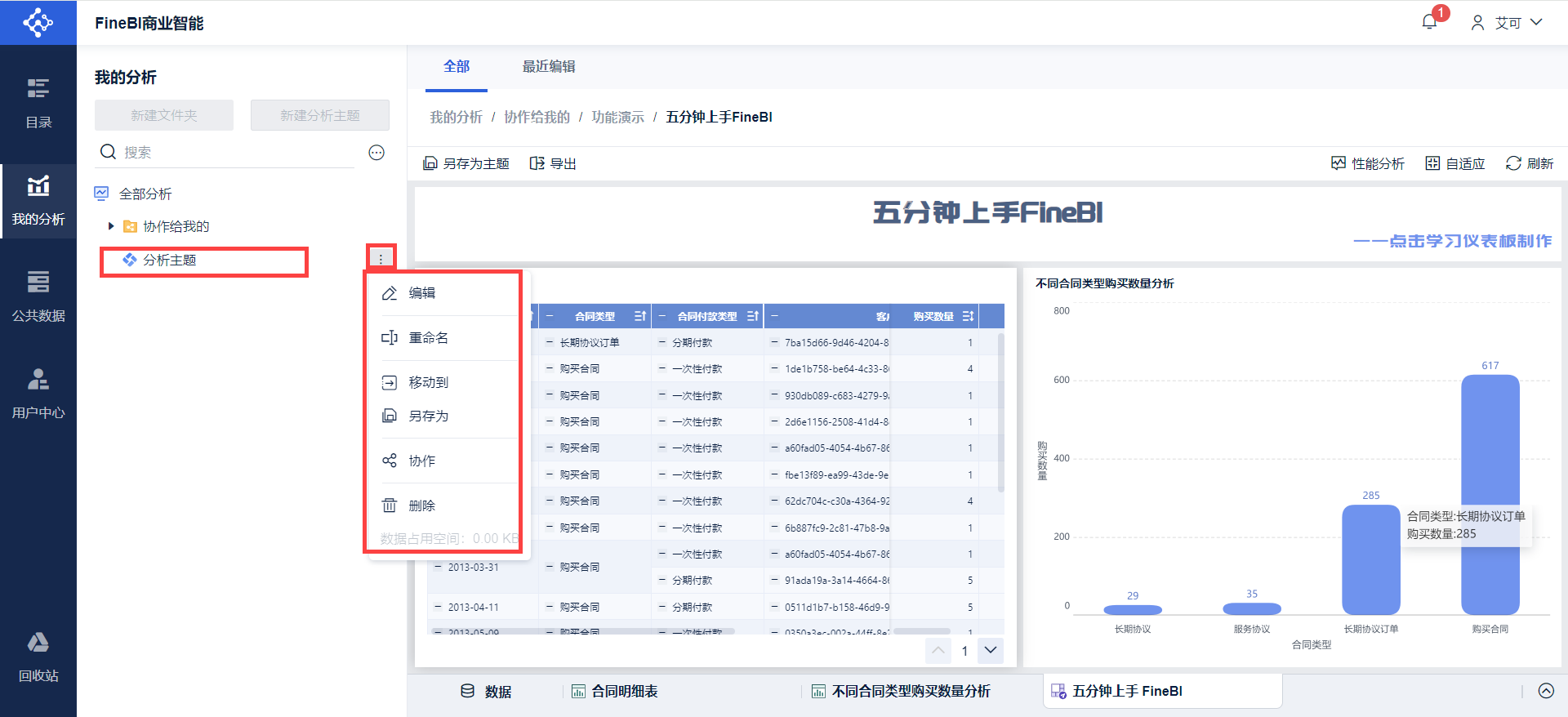Select the 协作给我的 folder

point(176,226)
